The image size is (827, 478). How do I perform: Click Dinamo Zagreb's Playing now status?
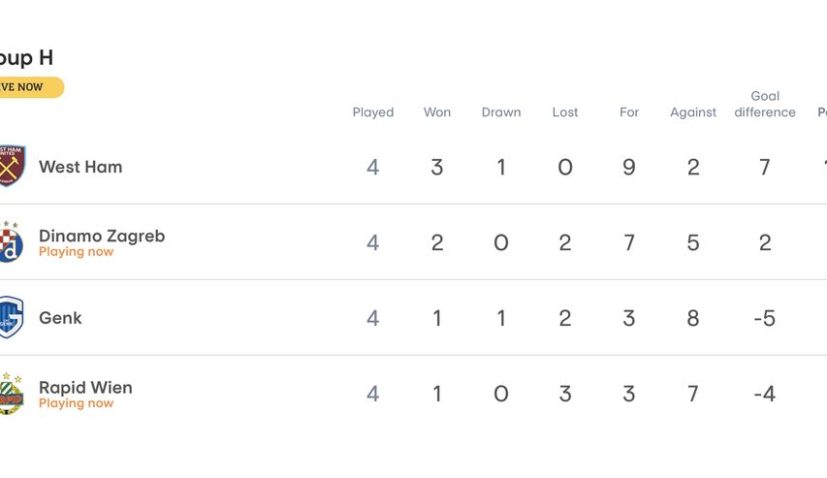[76, 252]
